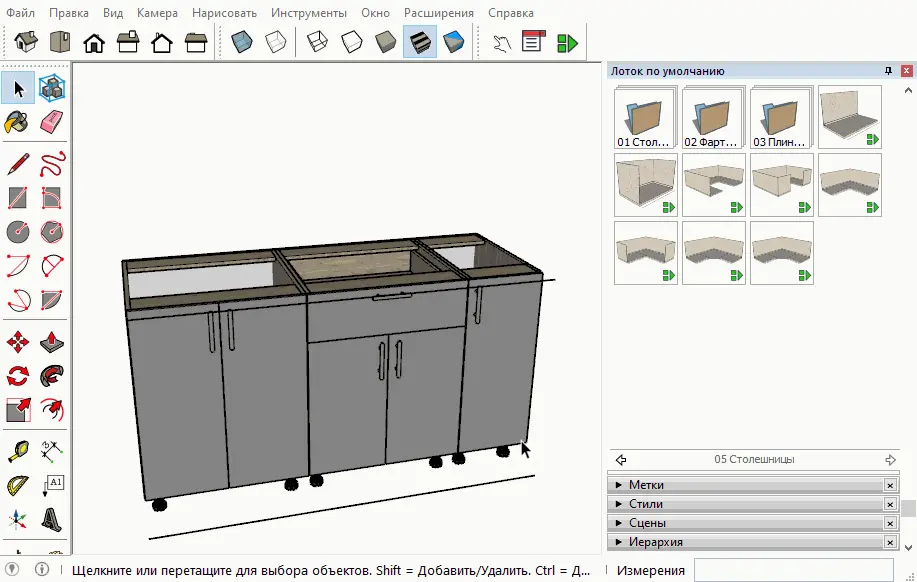The image size is (917, 582).
Task: Activate the Tape Measure tool
Action: [x=18, y=451]
